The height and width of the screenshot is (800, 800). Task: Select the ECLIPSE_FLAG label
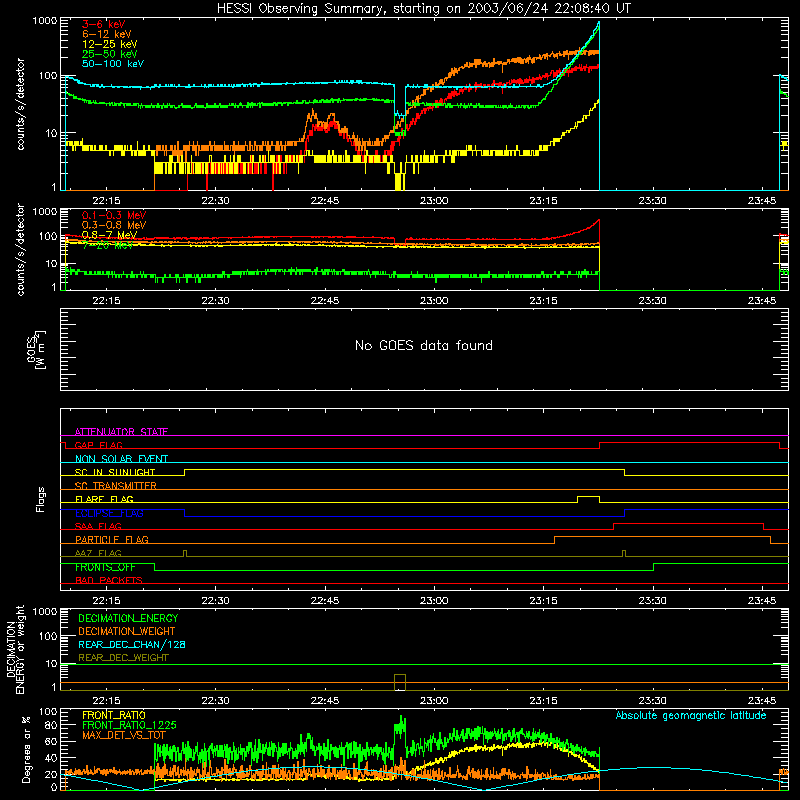tap(109, 513)
